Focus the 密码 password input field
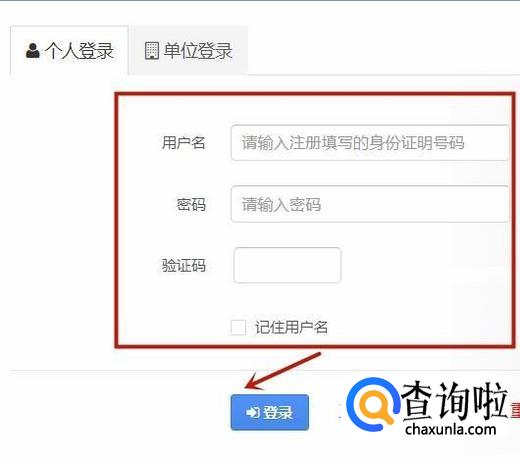520x460 pixels. pyautogui.click(x=370, y=204)
